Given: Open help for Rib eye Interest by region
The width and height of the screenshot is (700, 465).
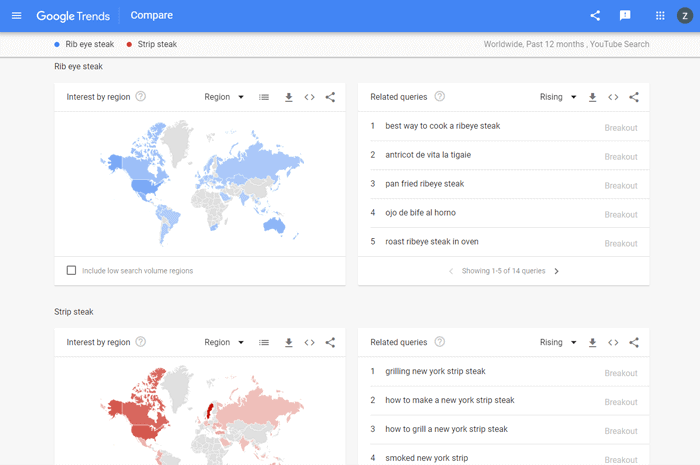Looking at the screenshot, I should [x=141, y=97].
